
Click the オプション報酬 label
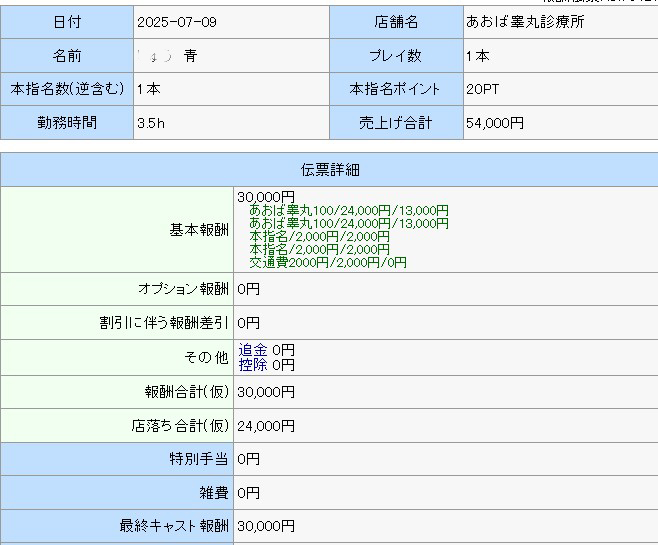click(x=183, y=289)
